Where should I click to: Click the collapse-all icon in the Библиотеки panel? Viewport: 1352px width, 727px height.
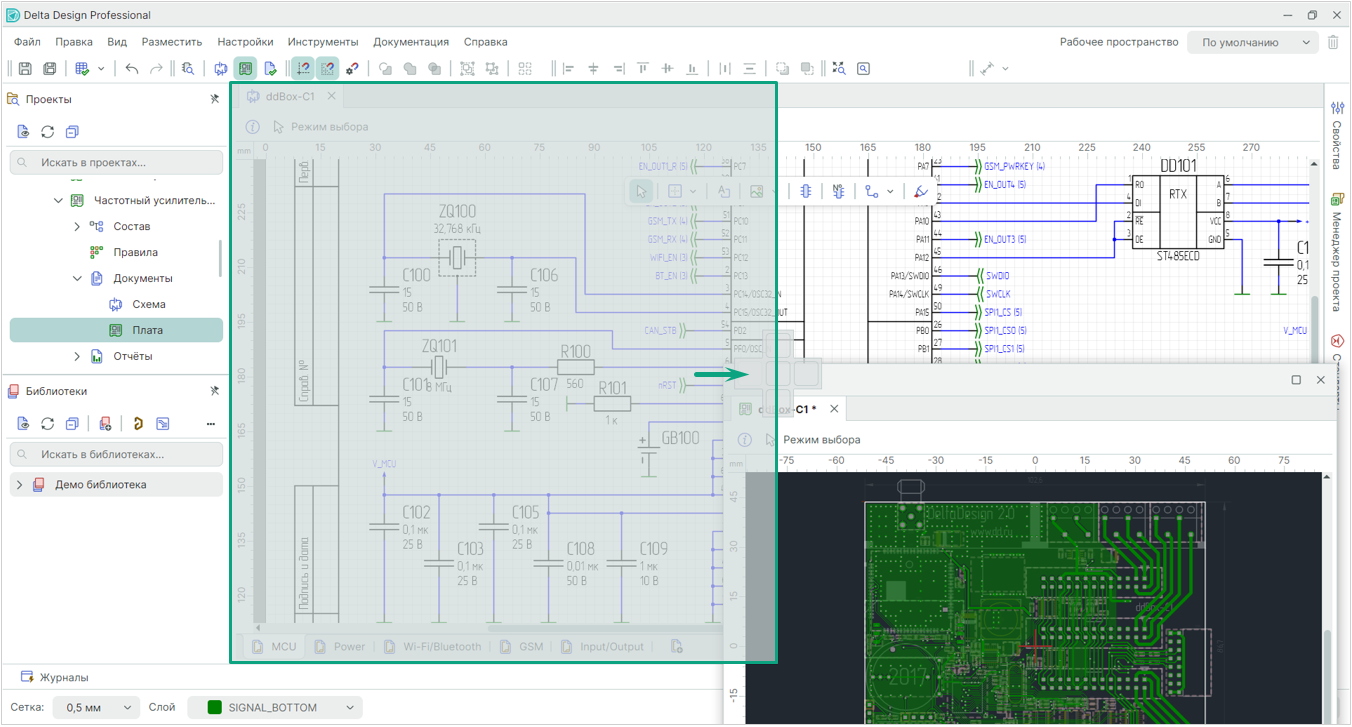pyautogui.click(x=71, y=424)
